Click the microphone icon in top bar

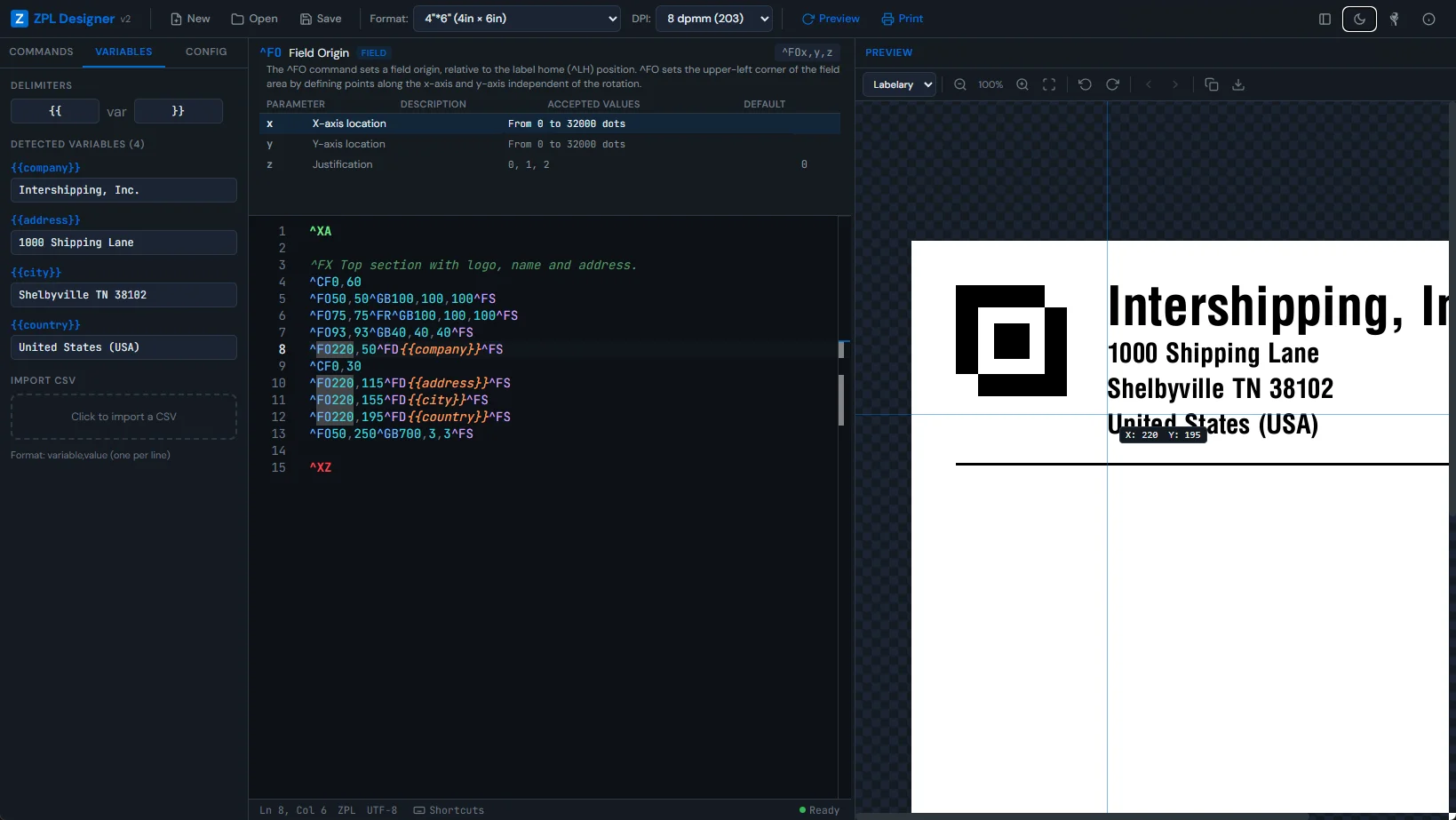pos(1394,19)
